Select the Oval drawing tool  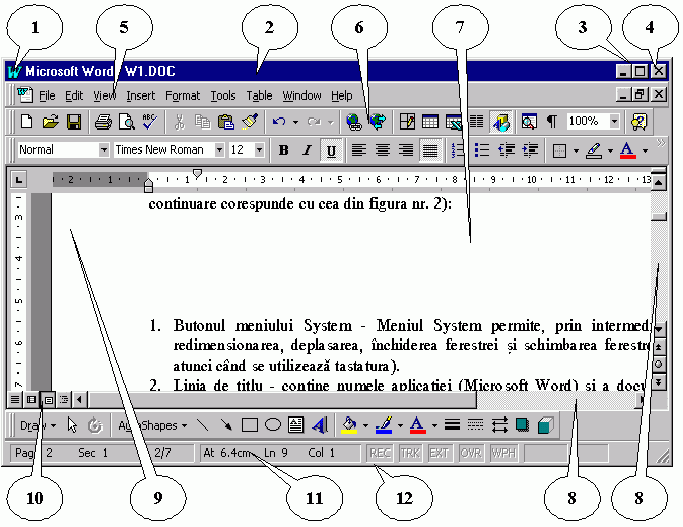click(273, 425)
